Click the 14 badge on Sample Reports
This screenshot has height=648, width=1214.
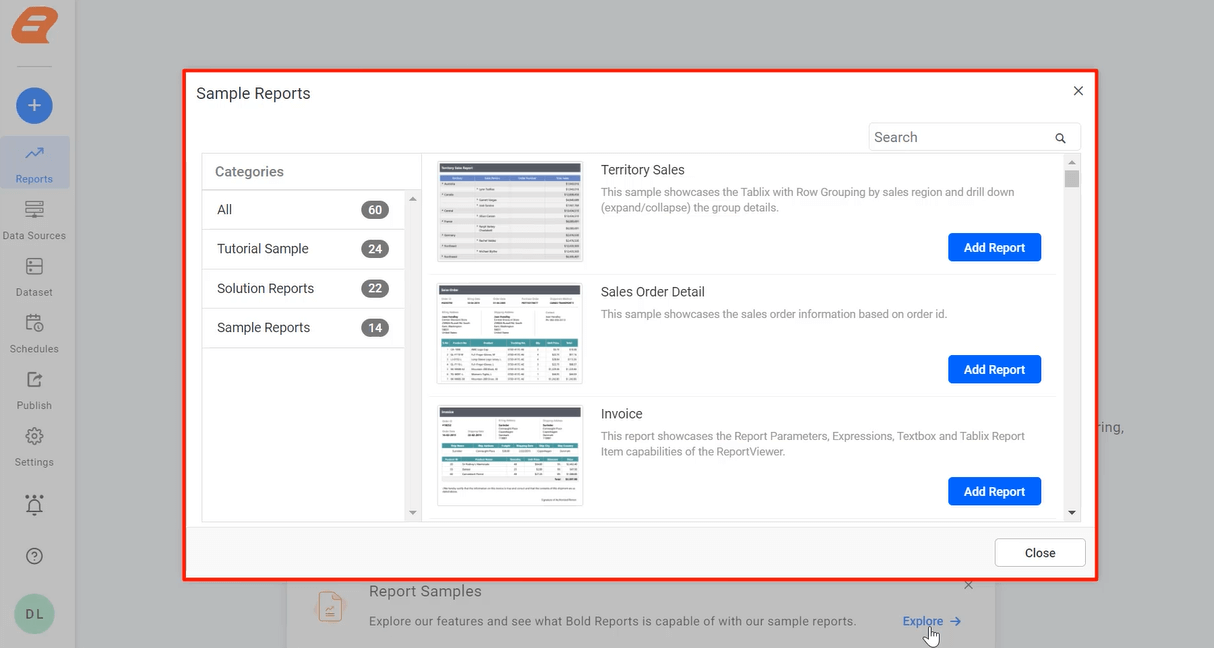[375, 328]
